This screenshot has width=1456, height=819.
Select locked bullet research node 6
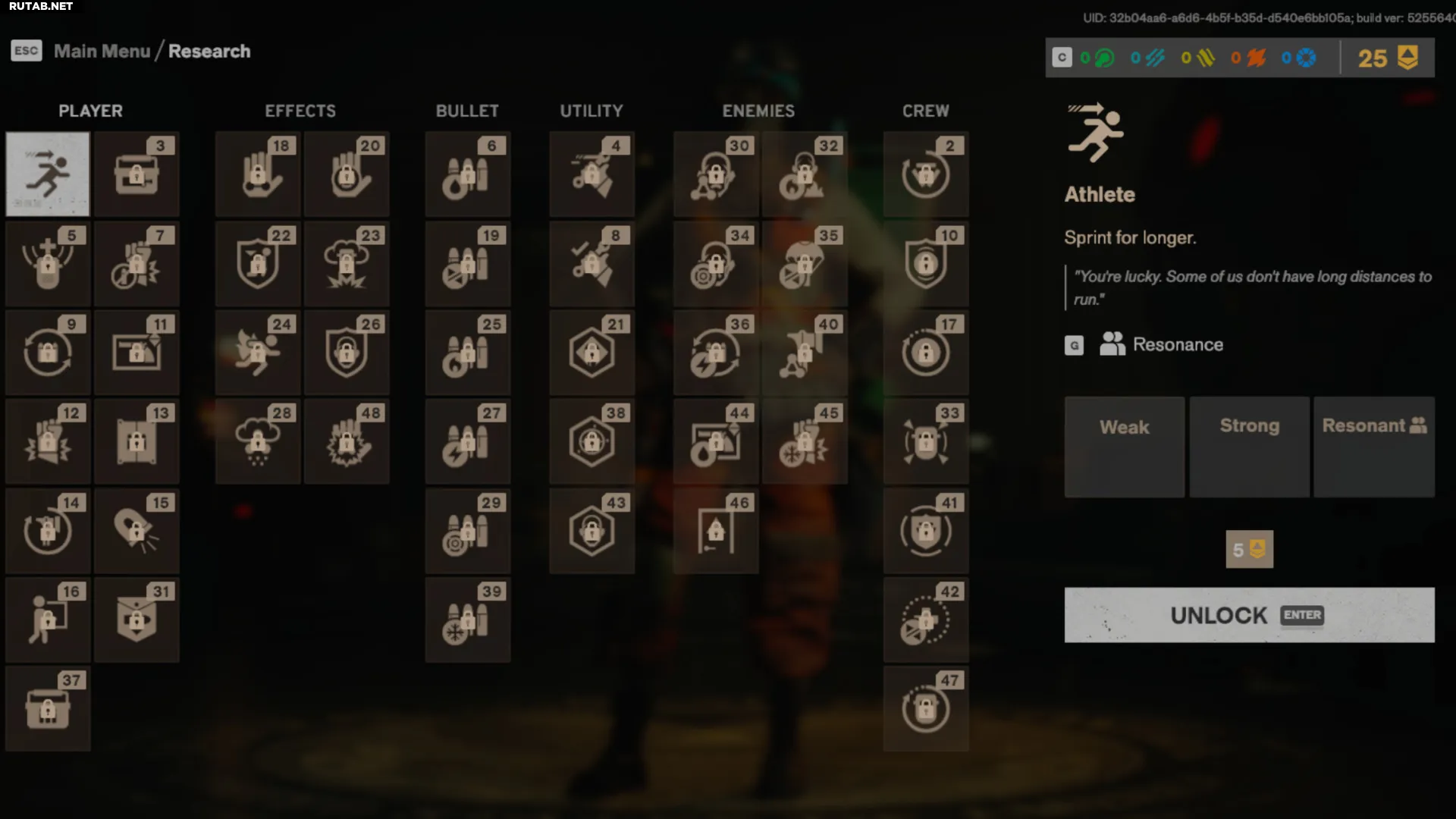click(468, 174)
